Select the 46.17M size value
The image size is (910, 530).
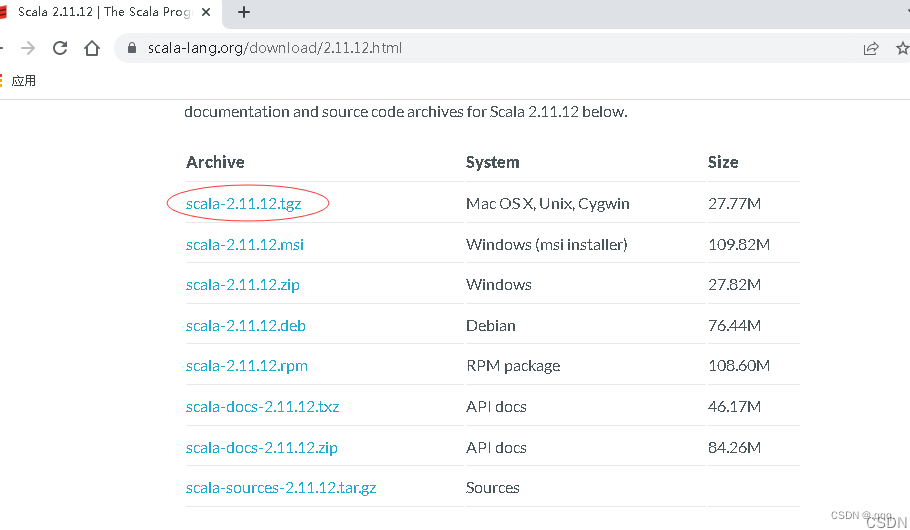[x=734, y=406]
